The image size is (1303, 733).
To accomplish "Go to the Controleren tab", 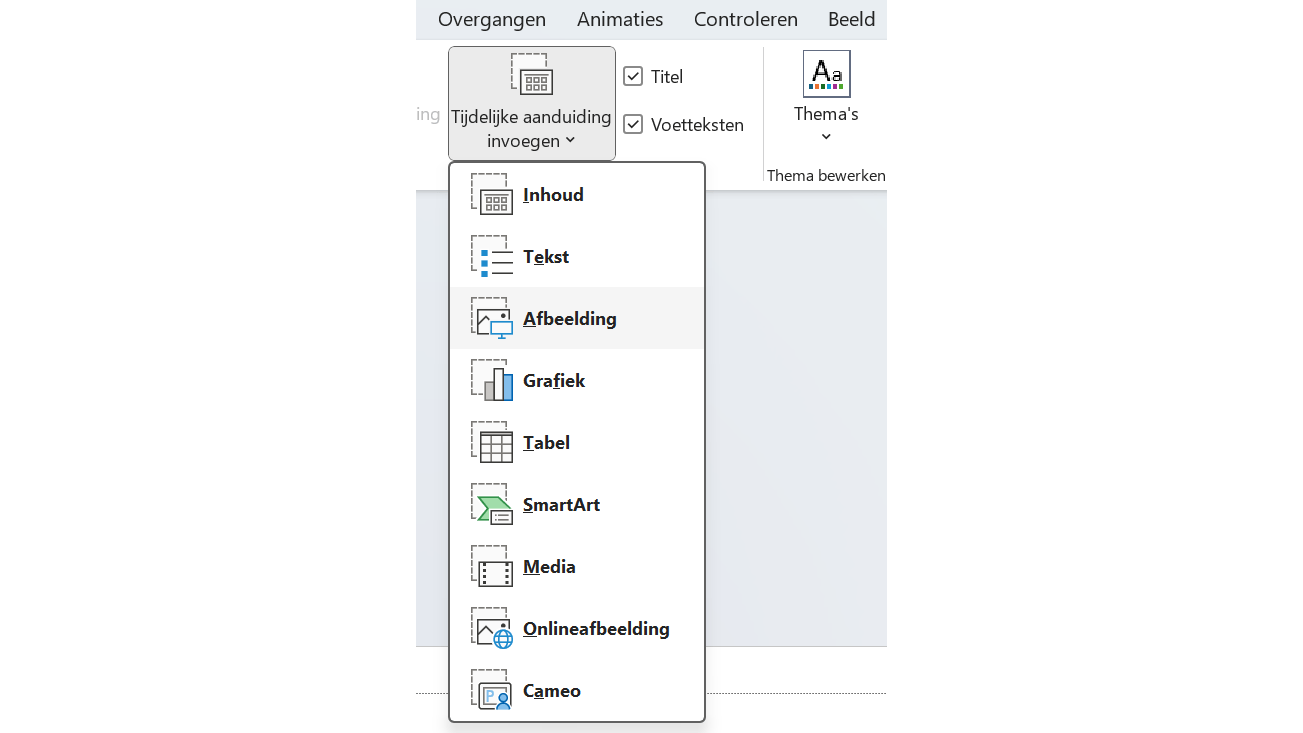I will coord(746,19).
